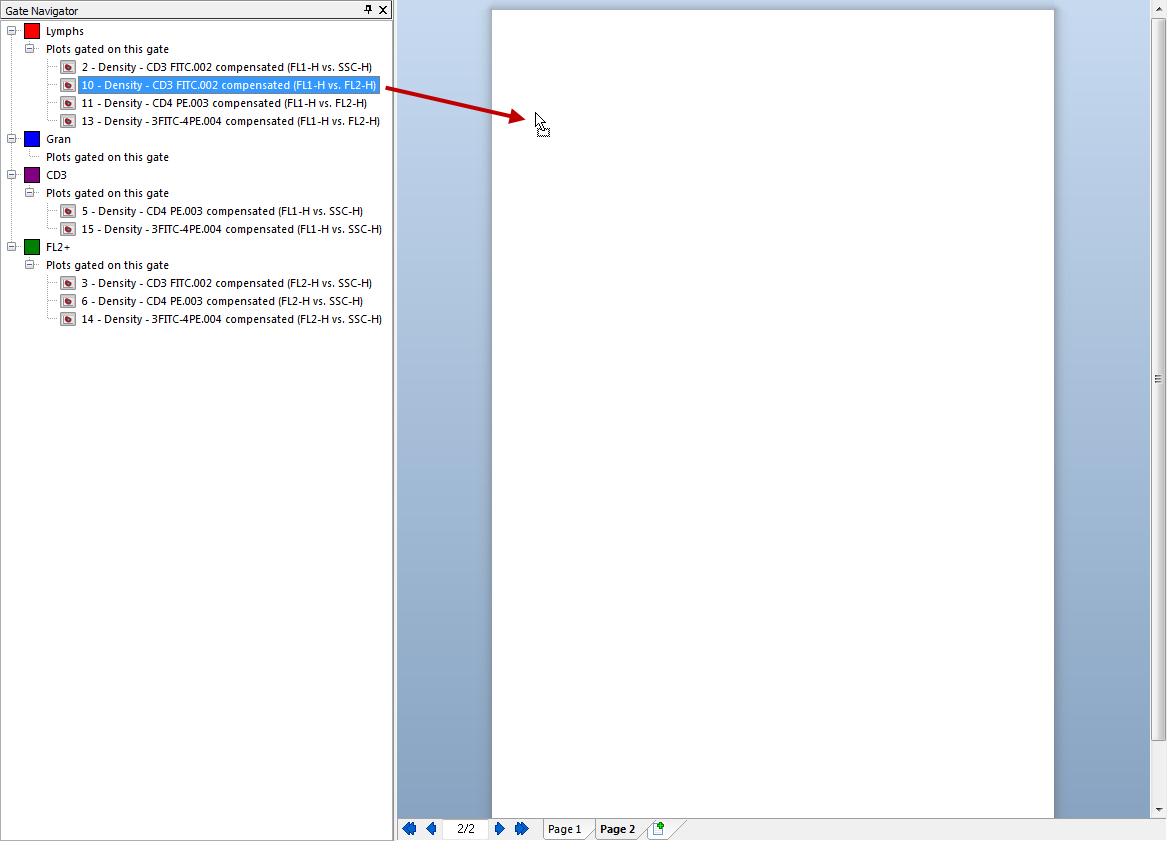Image resolution: width=1167 pixels, height=841 pixels.
Task: Collapse the CD3 gate node
Action: pos(12,175)
